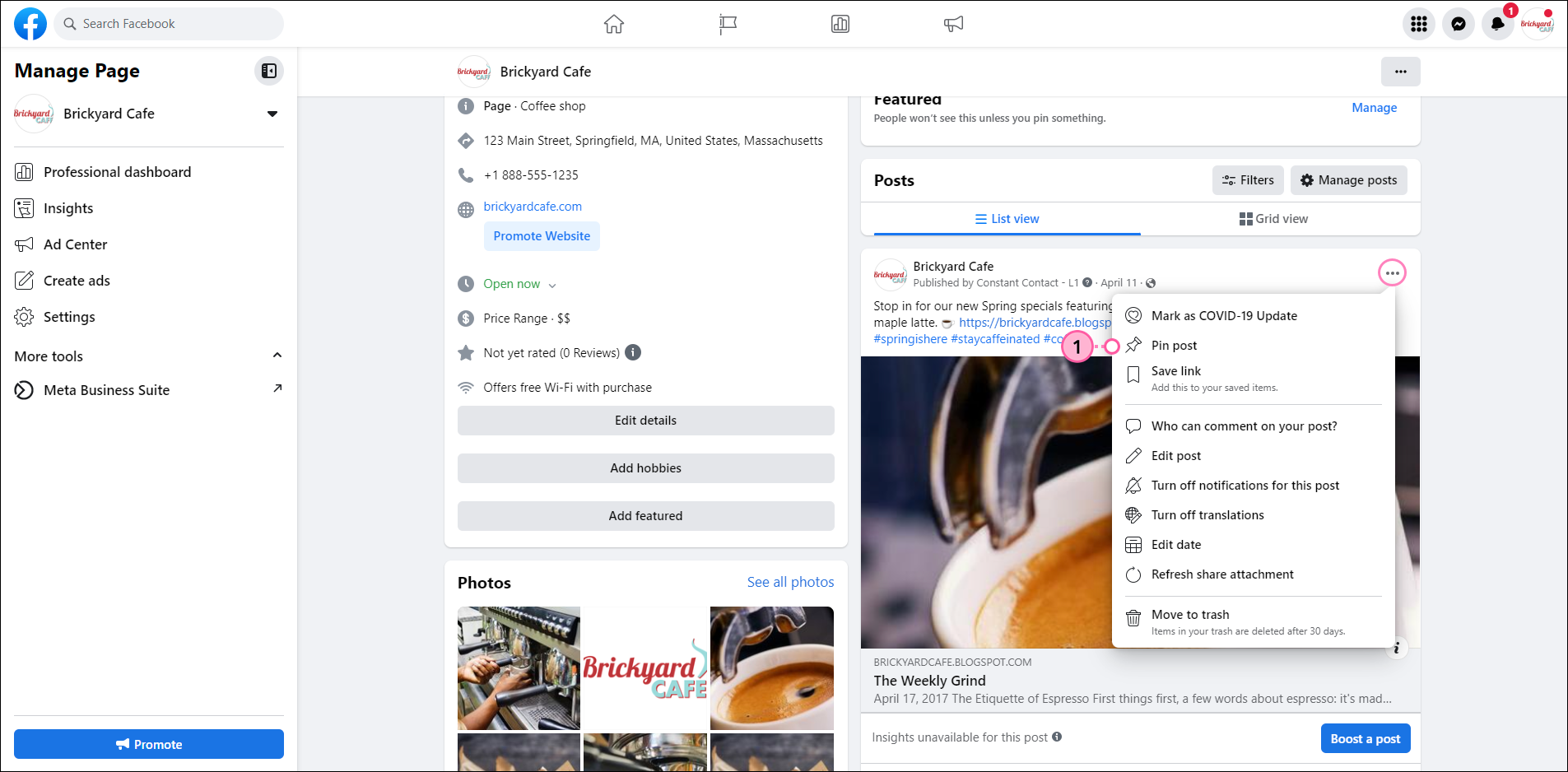
Task: Click the Promote button in sidebar
Action: [x=149, y=744]
